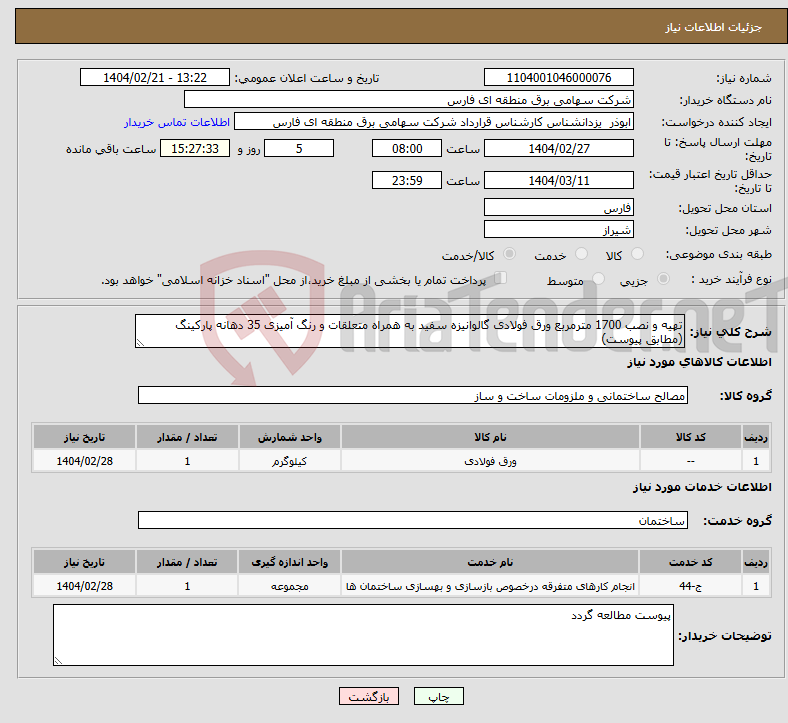Image resolution: width=788 pixels, height=723 pixels.
Task: Click goods group field مصالح ساختمانی
Action: pos(413,395)
